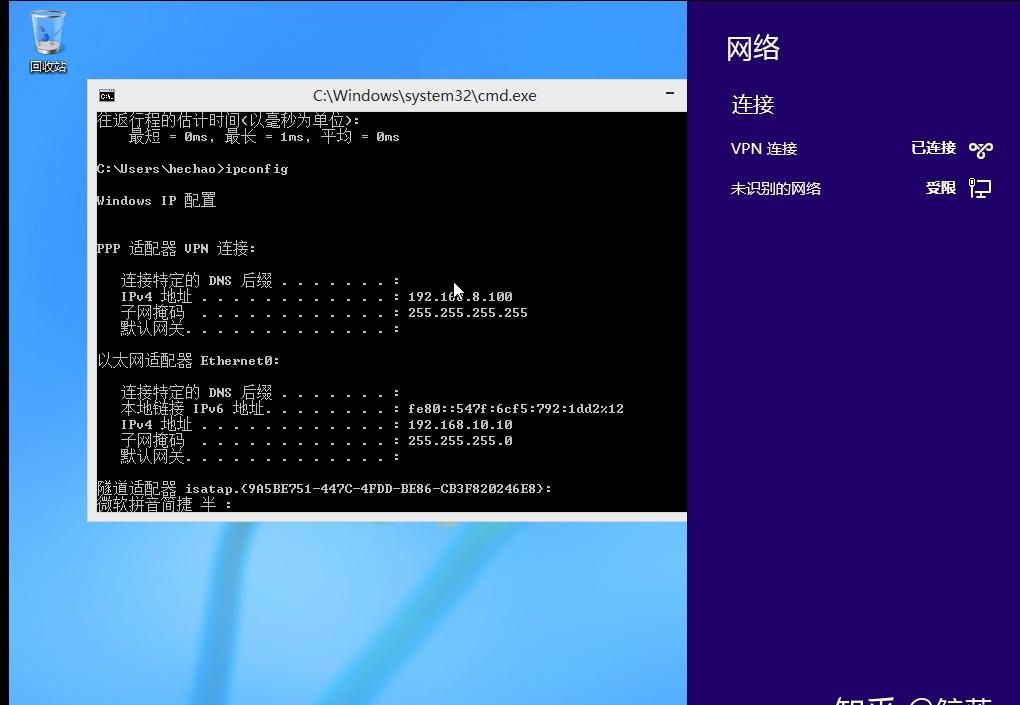
Task: Click the 'Windows IP 配置' line
Action: pos(156,200)
